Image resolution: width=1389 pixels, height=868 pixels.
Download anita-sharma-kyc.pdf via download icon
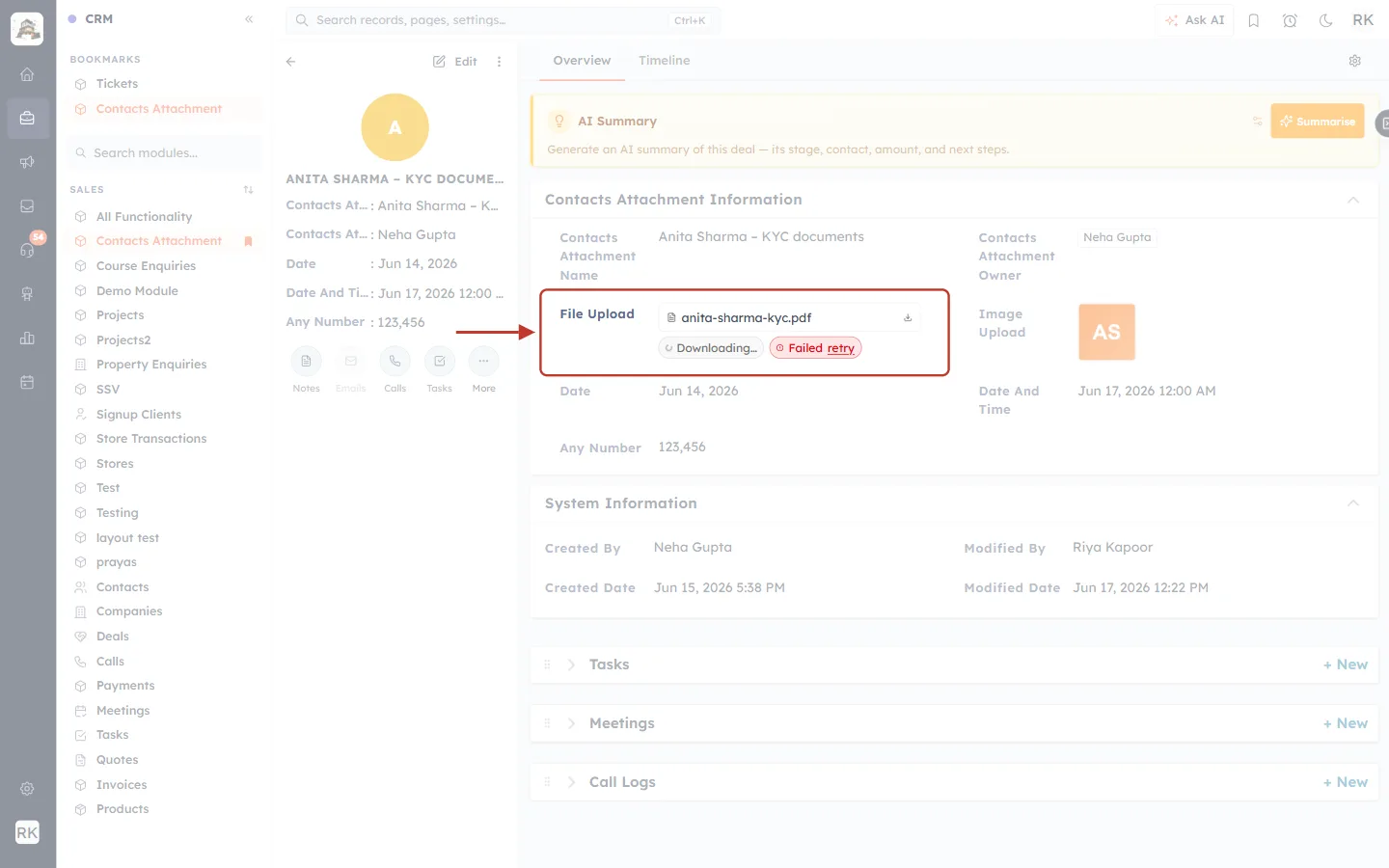908,317
